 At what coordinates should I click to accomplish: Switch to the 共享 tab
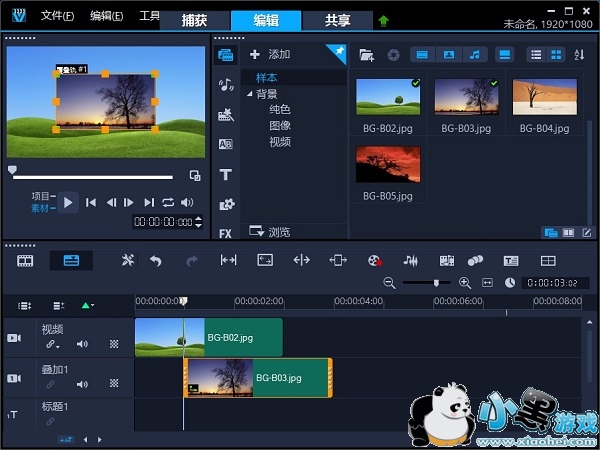point(338,20)
